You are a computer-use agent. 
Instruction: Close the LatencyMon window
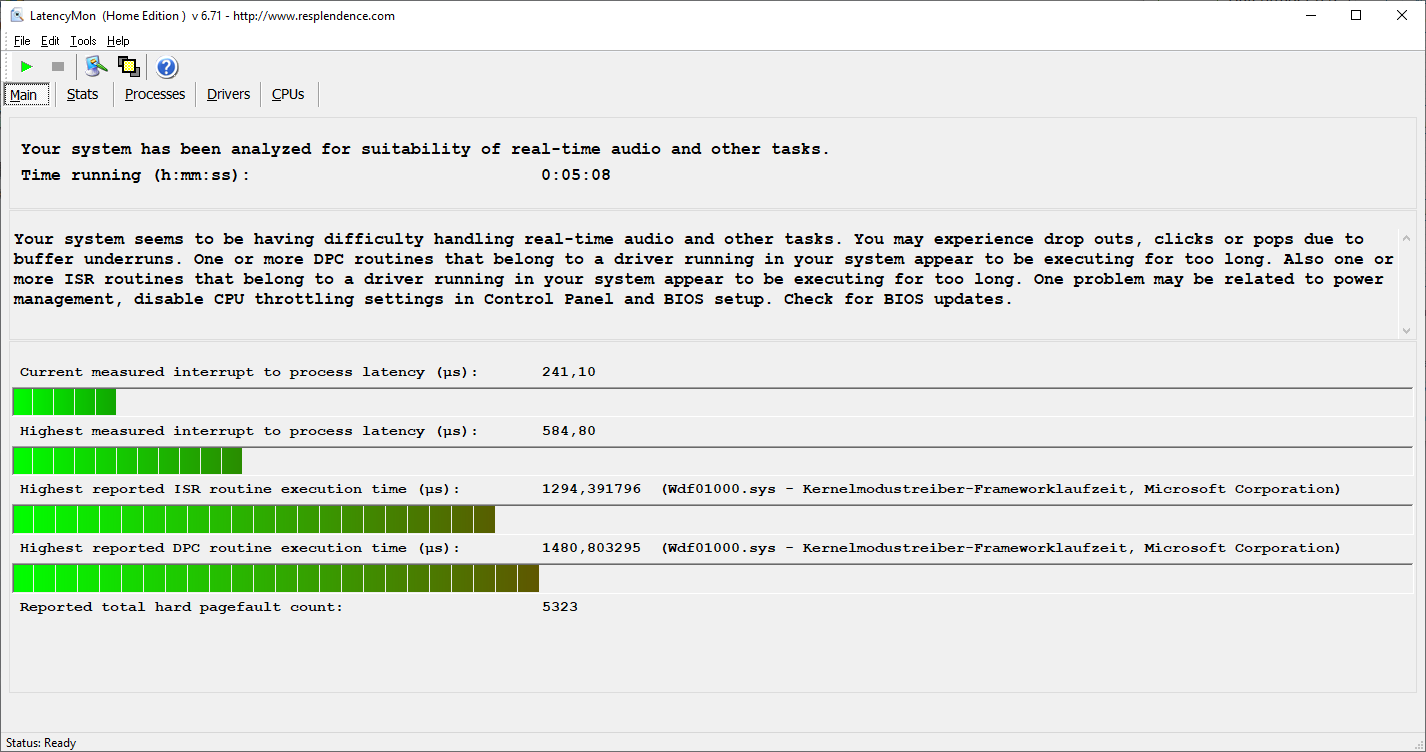pos(1402,15)
